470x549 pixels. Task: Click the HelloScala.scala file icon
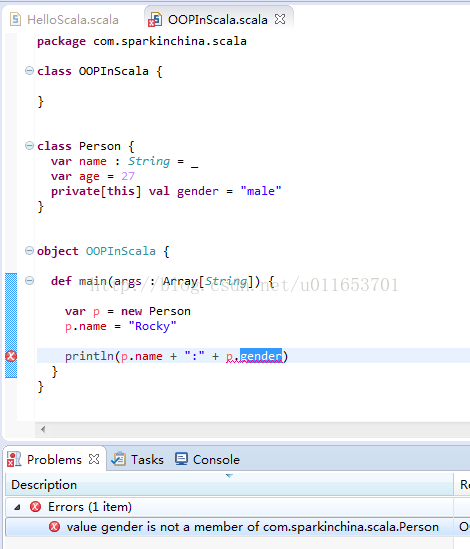coord(15,19)
